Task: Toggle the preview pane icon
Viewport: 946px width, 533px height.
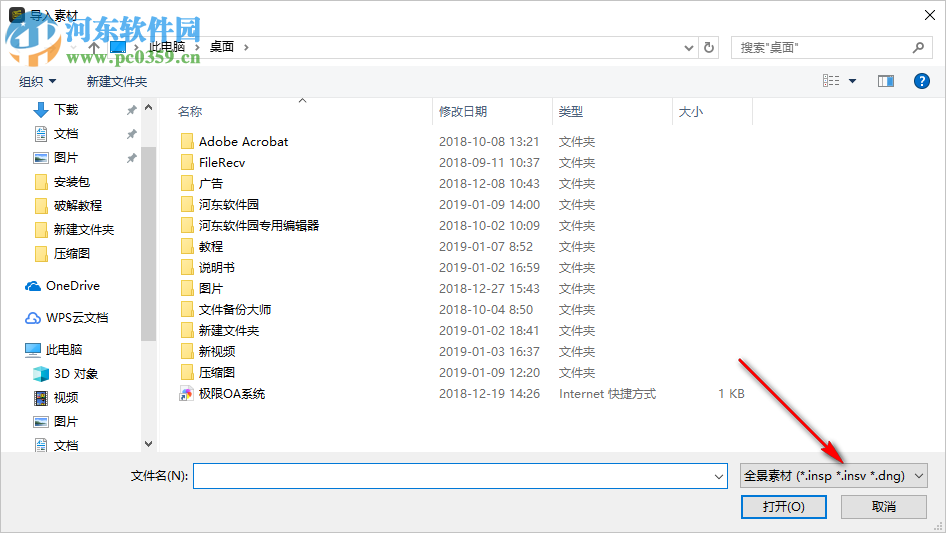Action: 886,81
